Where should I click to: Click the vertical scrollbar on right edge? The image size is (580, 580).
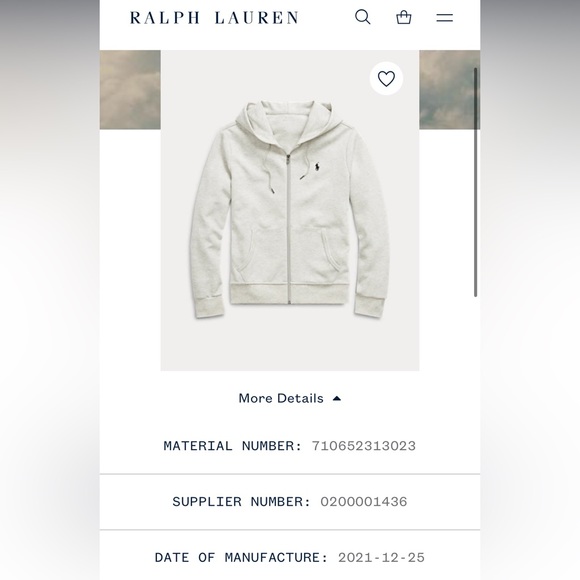tap(476, 182)
